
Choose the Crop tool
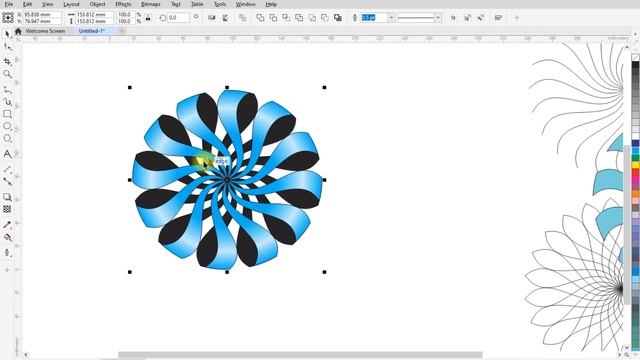[7, 61]
